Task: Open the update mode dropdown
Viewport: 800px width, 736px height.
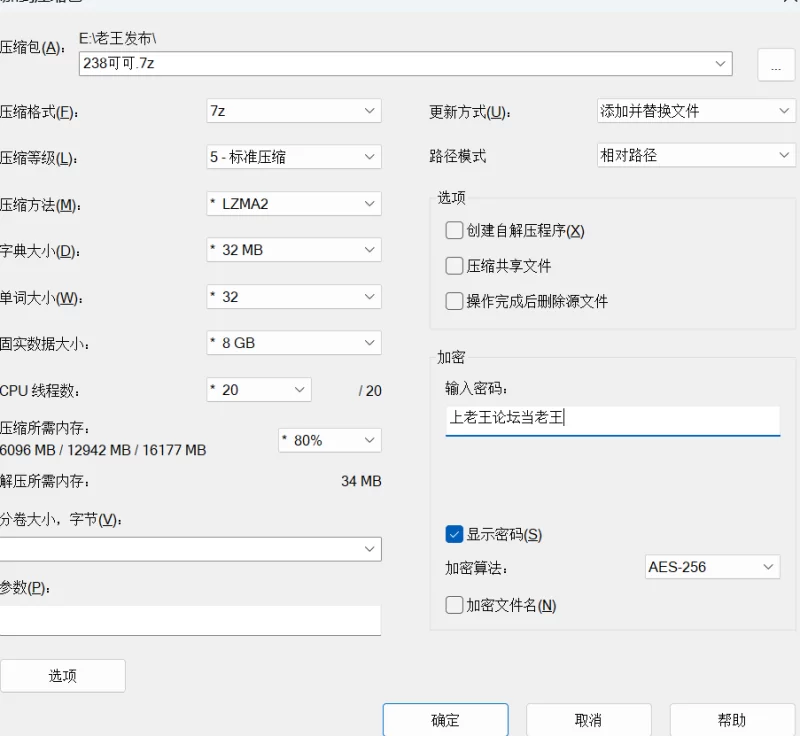Action: pos(694,111)
